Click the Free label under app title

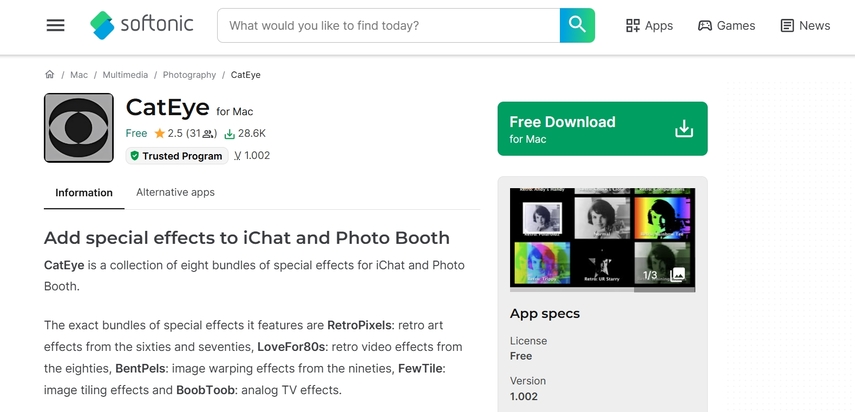pyautogui.click(x=136, y=134)
